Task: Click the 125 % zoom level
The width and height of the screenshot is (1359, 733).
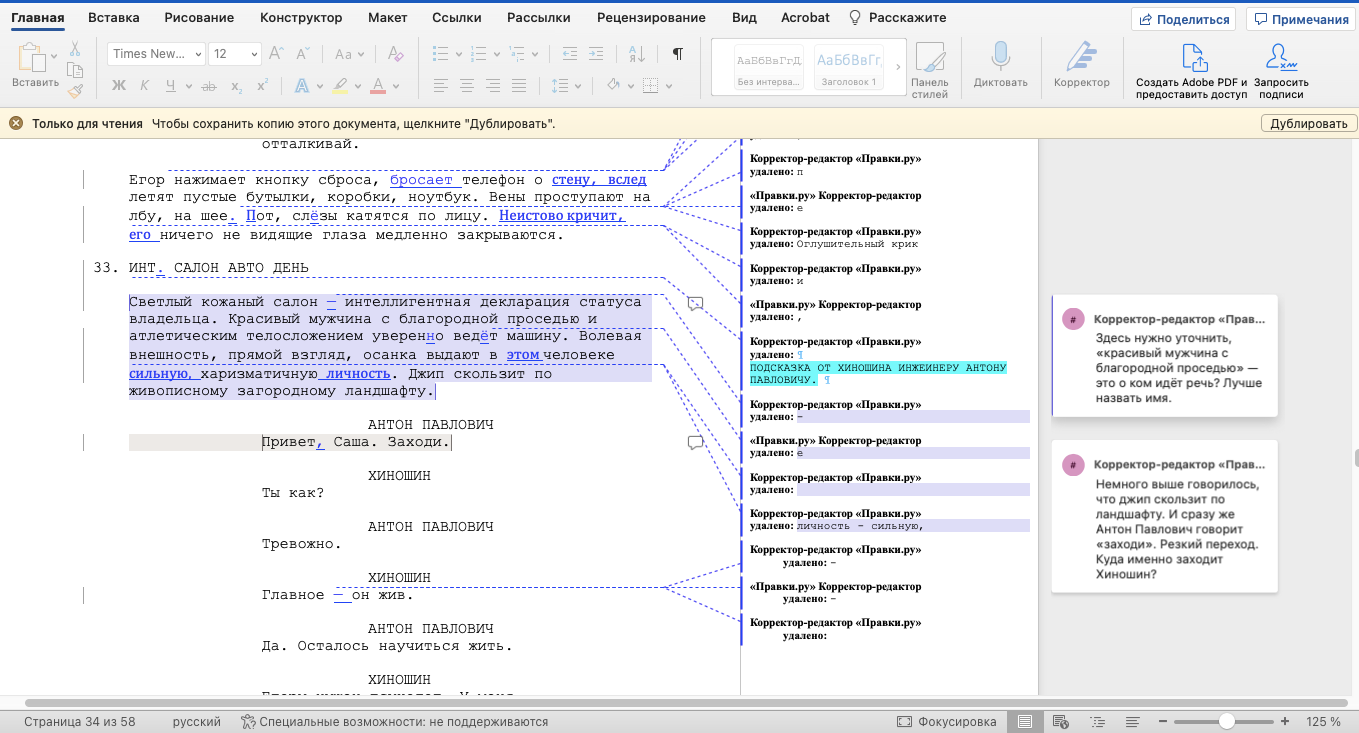Action: [x=1323, y=721]
